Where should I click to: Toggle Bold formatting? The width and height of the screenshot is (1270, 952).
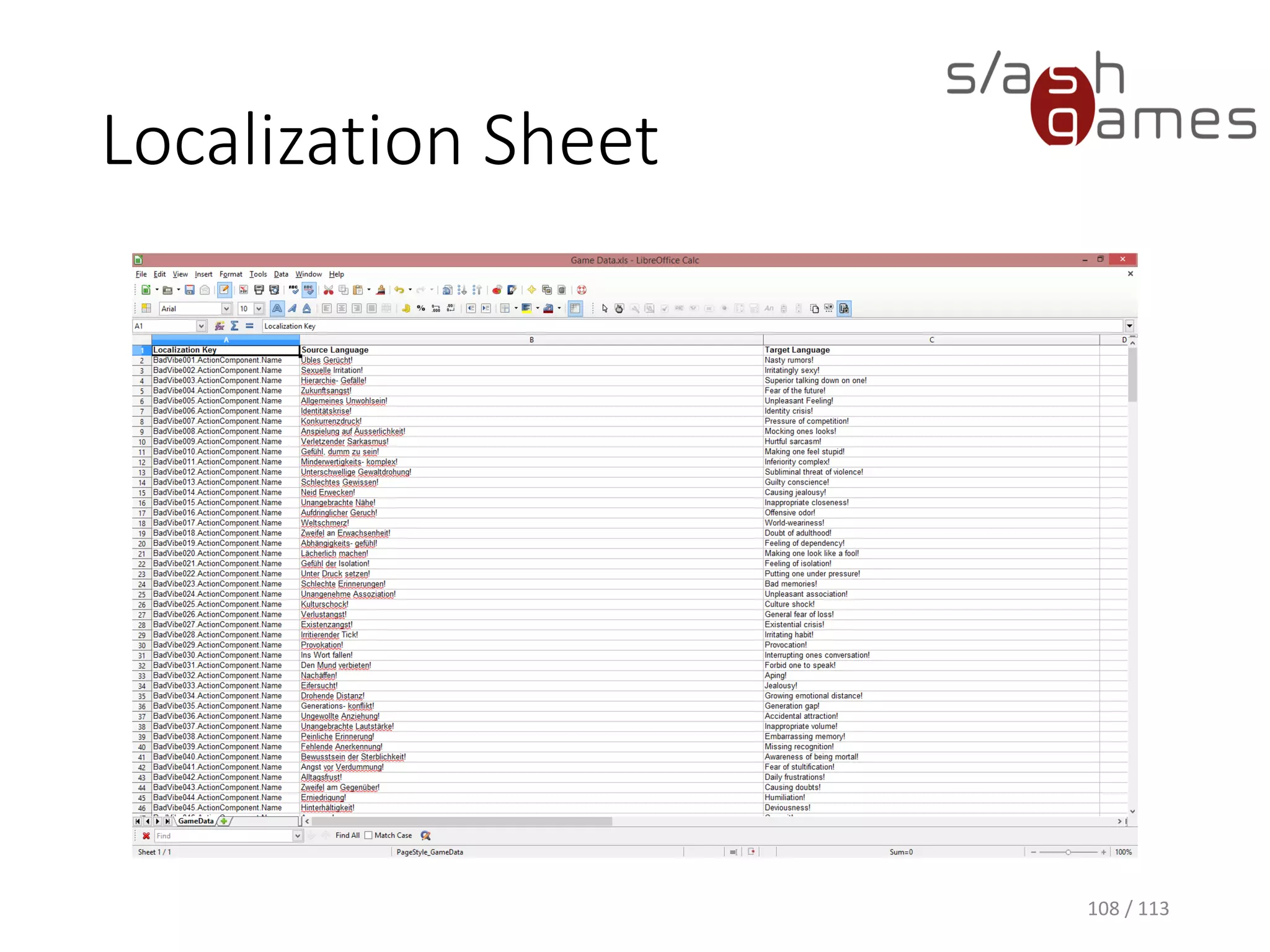277,309
